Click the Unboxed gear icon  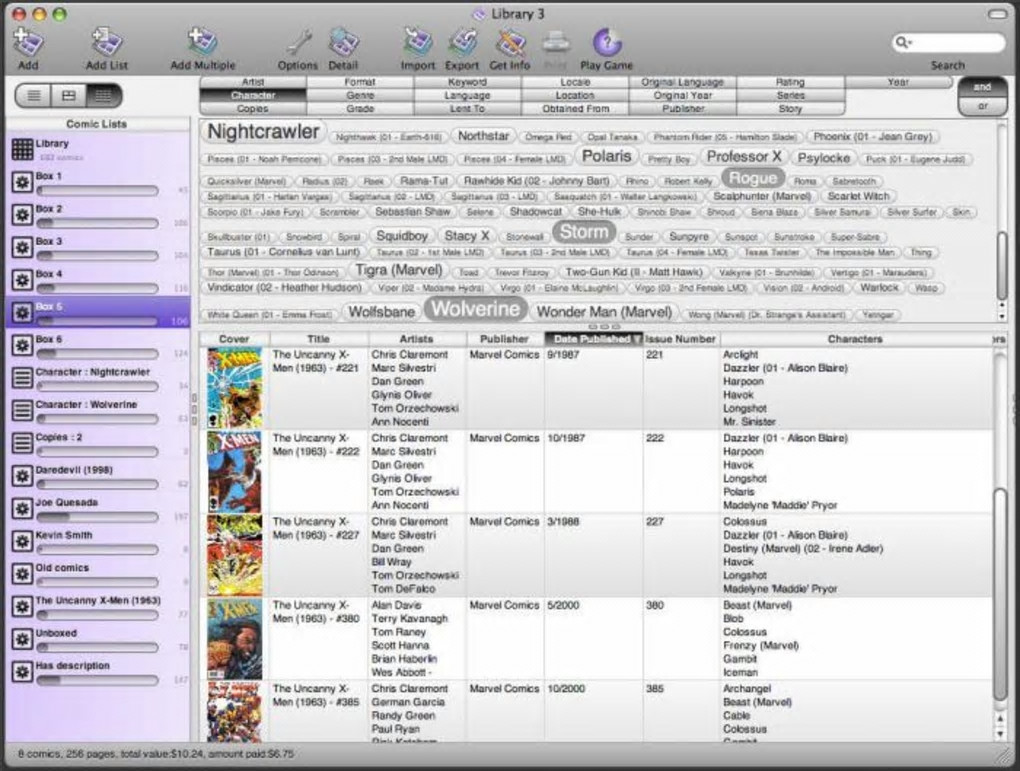[22, 639]
